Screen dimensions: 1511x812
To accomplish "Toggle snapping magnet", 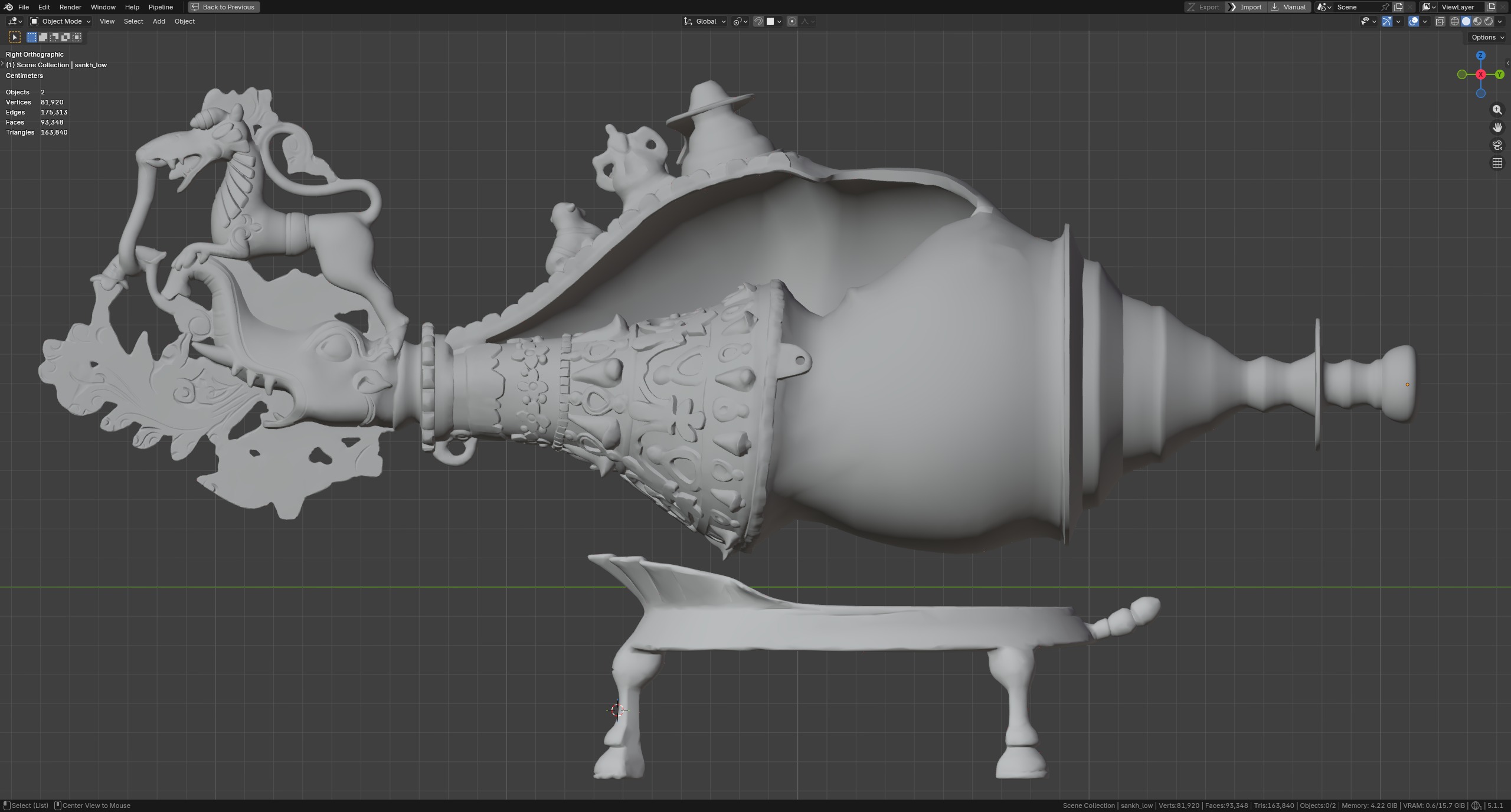I will (758, 21).
